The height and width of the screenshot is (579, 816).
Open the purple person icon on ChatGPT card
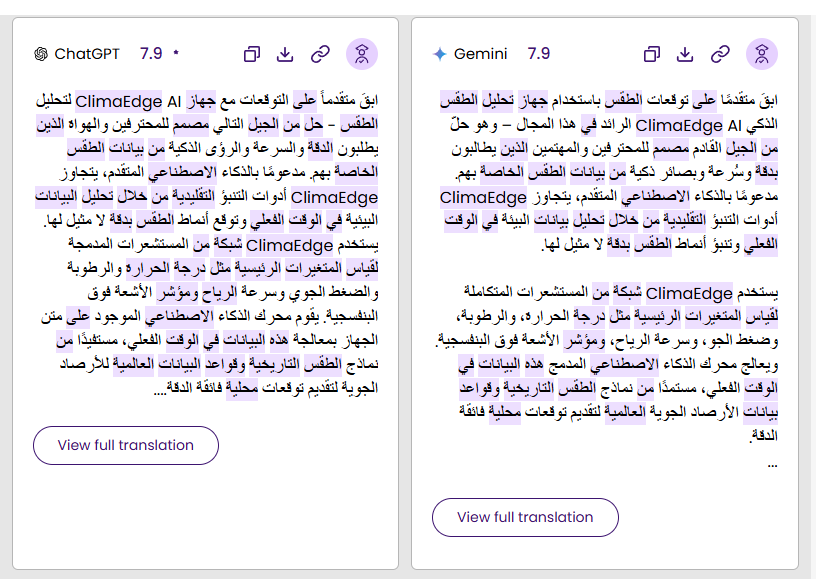pyautogui.click(x=362, y=54)
